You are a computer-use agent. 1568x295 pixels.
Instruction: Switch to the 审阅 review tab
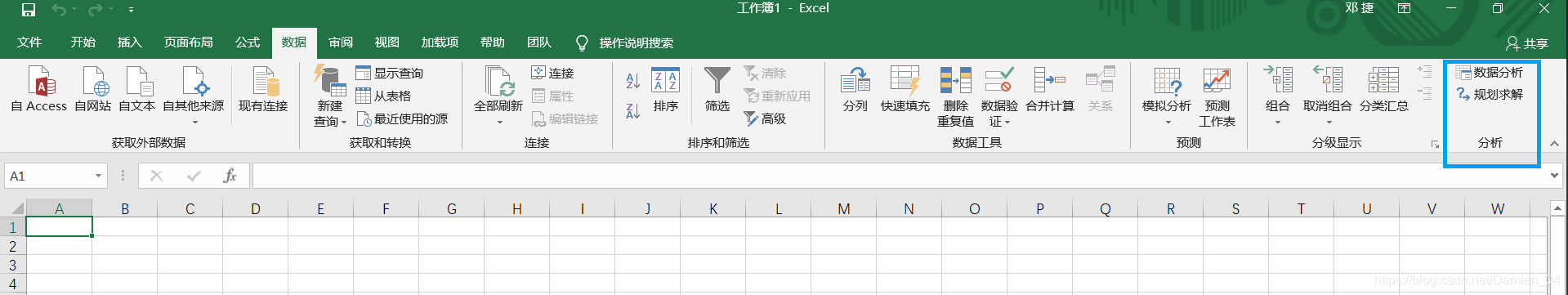[341, 42]
